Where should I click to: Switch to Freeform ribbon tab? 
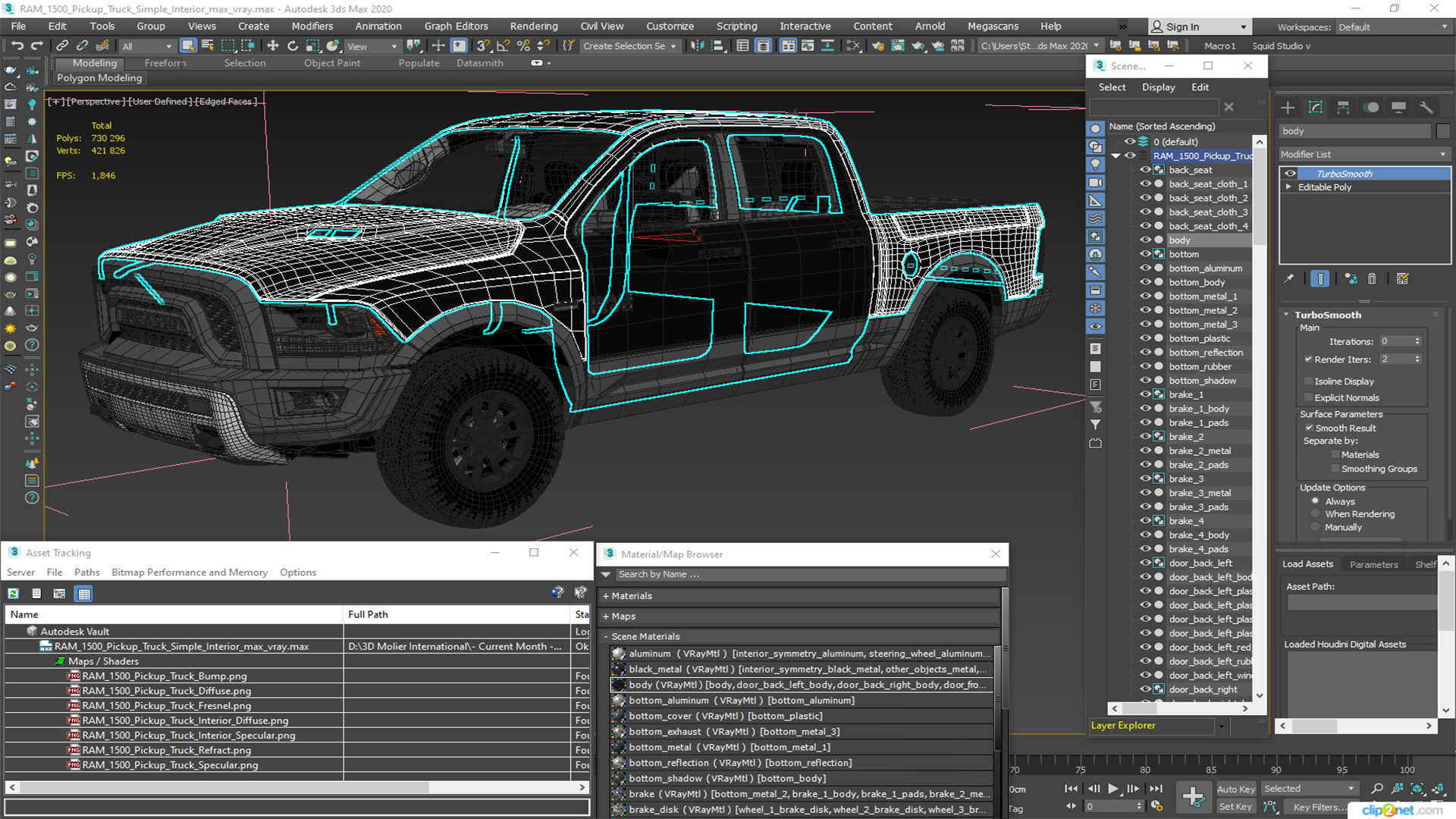click(x=165, y=63)
